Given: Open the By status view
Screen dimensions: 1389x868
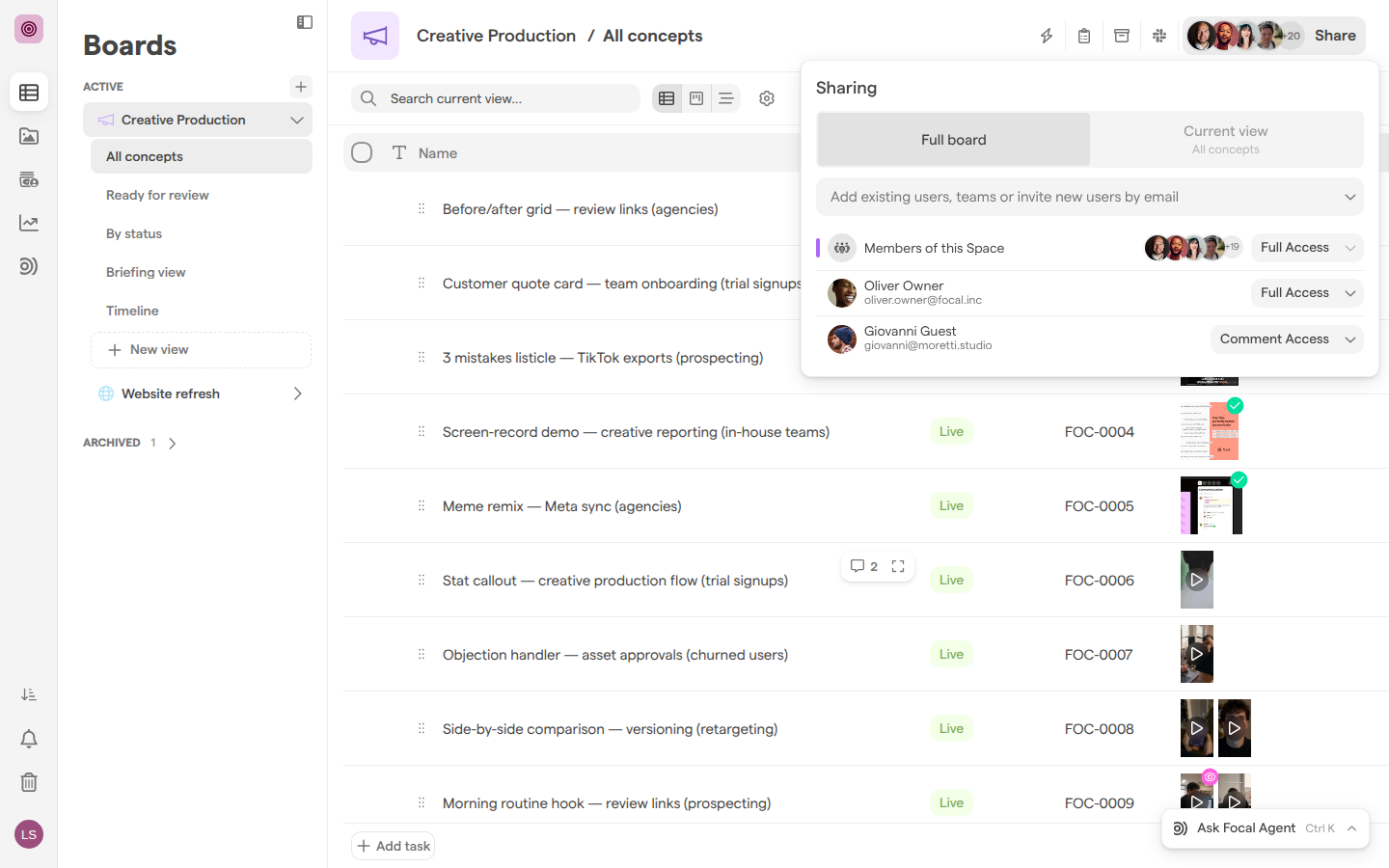Looking at the screenshot, I should [x=202, y=233].
